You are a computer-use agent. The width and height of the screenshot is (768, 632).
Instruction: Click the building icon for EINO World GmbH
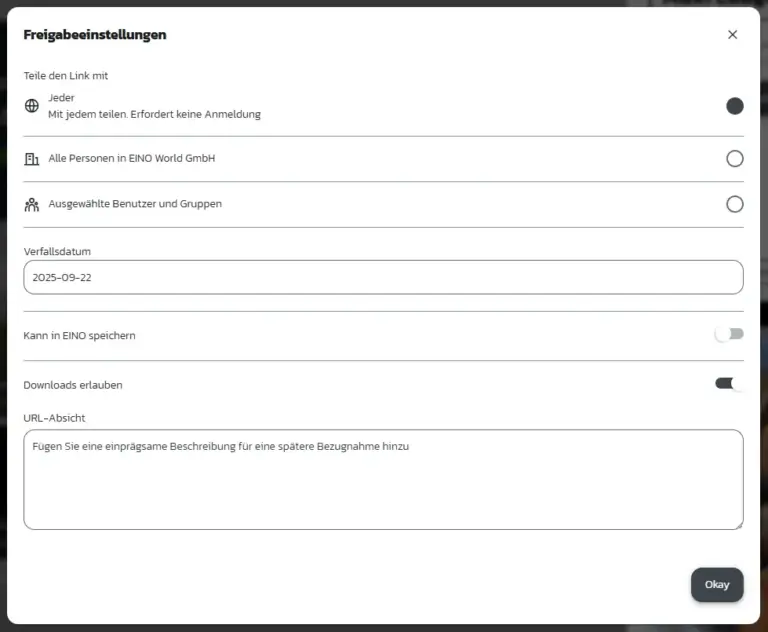click(32, 159)
